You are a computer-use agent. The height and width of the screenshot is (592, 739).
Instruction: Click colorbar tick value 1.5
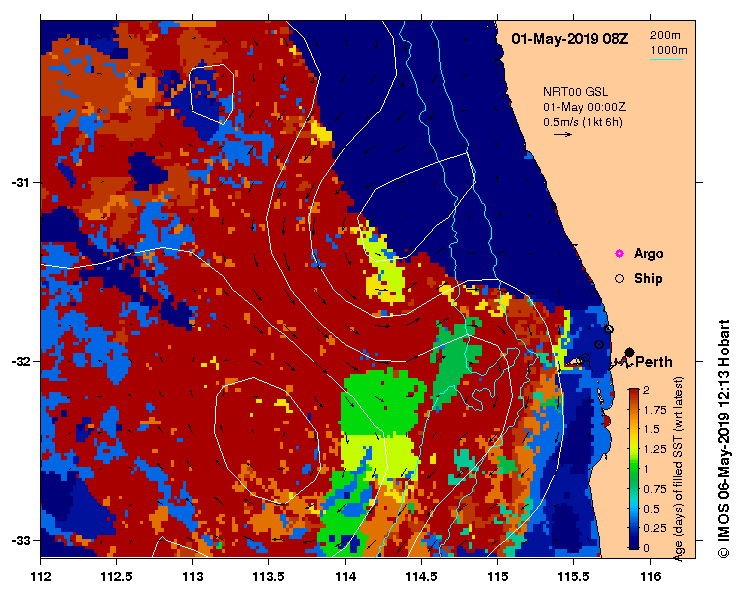651,429
